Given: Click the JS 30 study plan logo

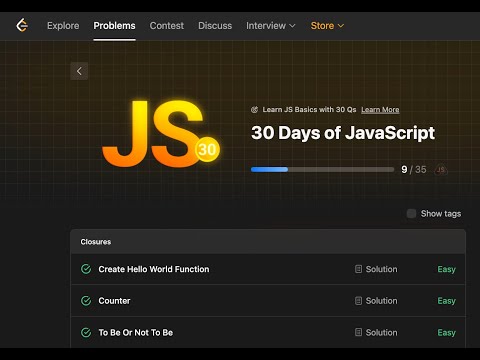Looking at the screenshot, I should click(x=161, y=133).
